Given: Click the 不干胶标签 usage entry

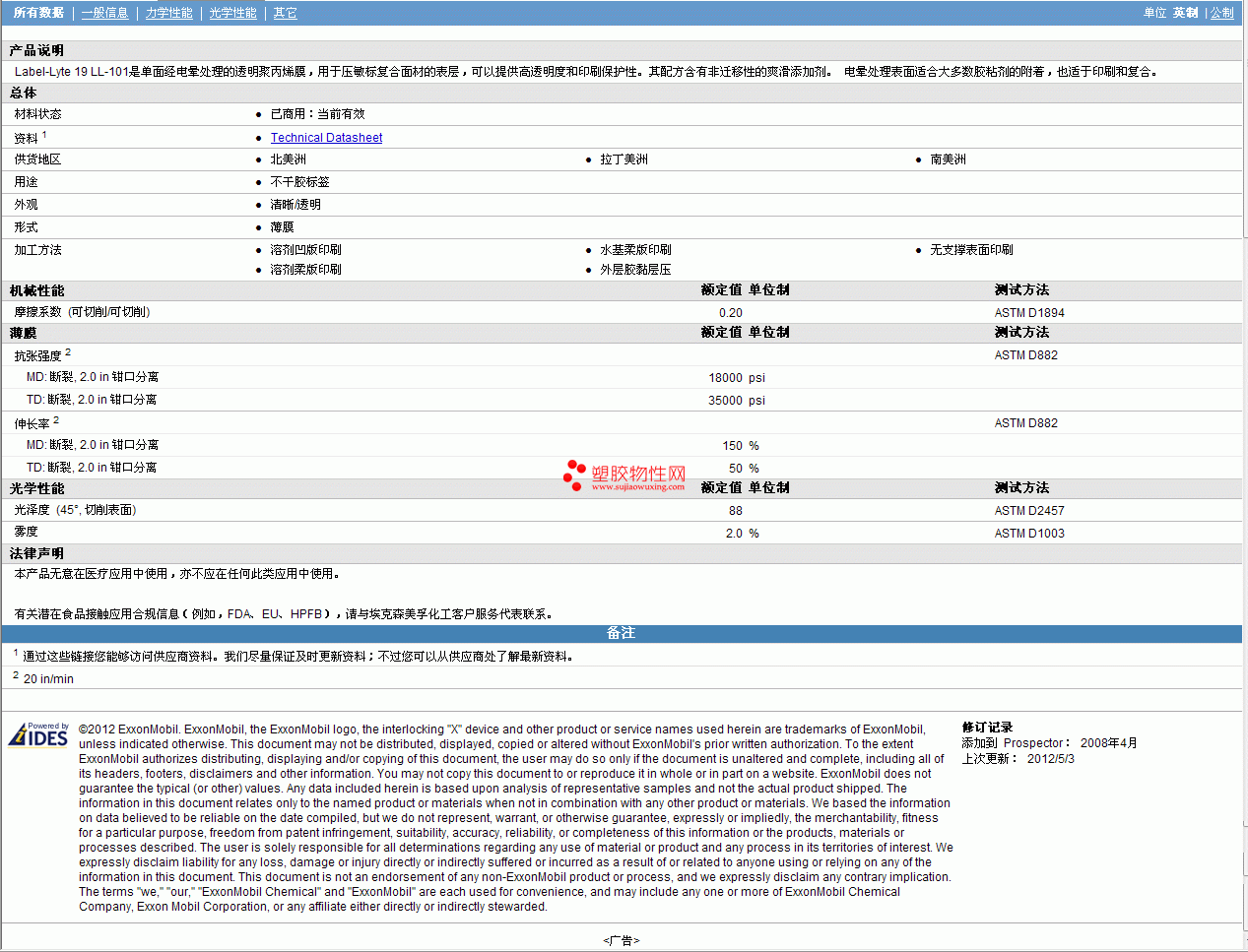Looking at the screenshot, I should (299, 182).
